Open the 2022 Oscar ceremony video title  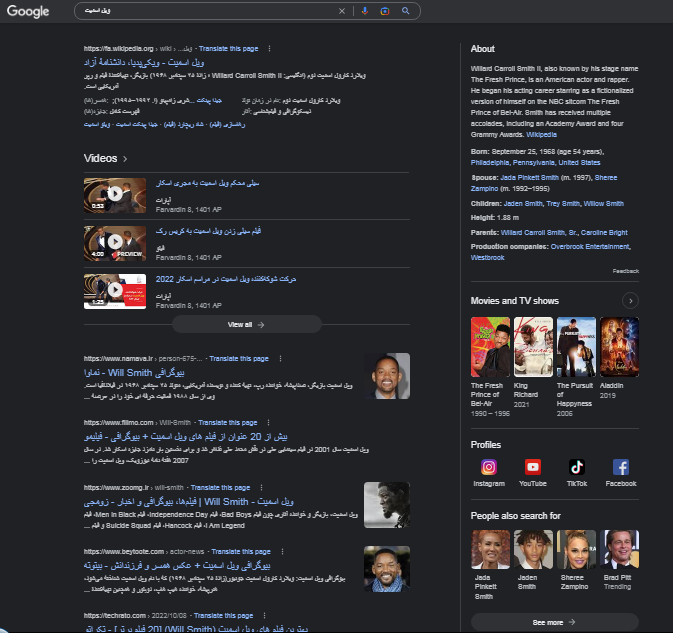coord(226,279)
